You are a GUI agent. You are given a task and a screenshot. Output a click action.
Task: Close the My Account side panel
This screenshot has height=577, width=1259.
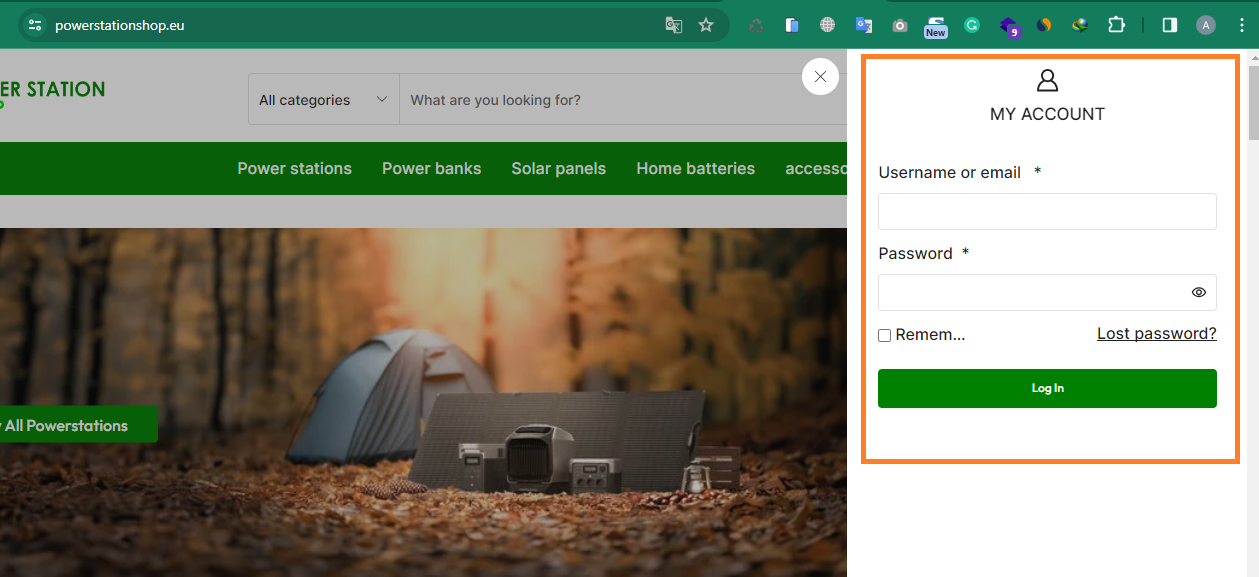tap(820, 76)
